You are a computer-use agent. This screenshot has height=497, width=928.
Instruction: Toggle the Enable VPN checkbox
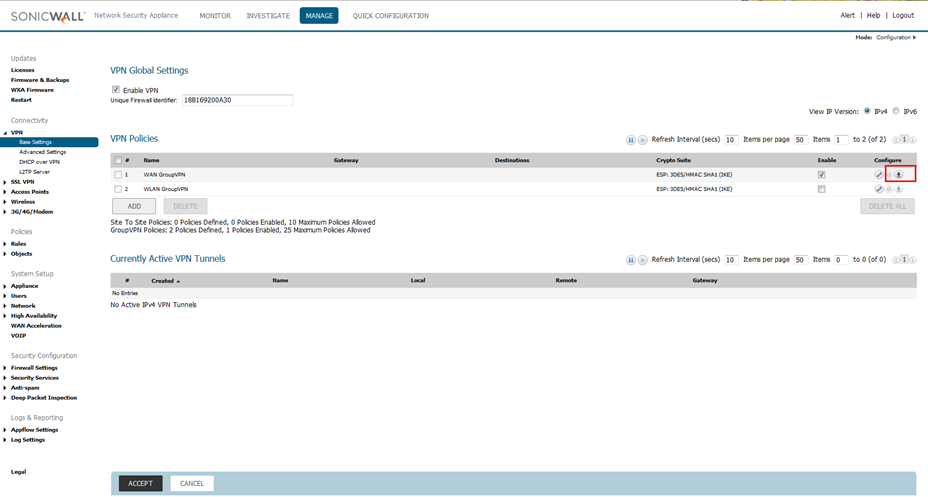(x=116, y=90)
